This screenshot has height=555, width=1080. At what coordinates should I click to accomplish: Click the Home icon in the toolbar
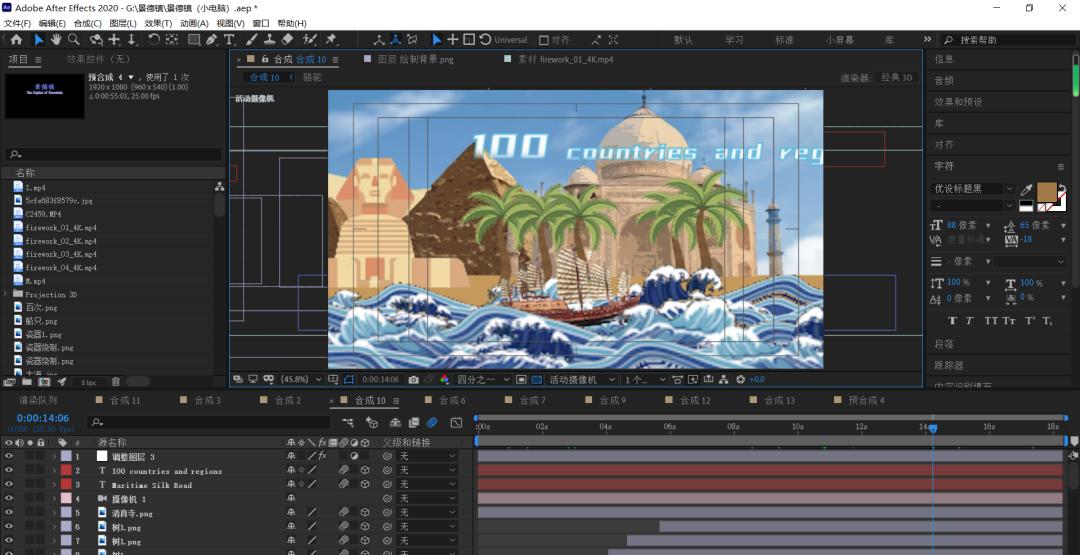click(x=16, y=40)
